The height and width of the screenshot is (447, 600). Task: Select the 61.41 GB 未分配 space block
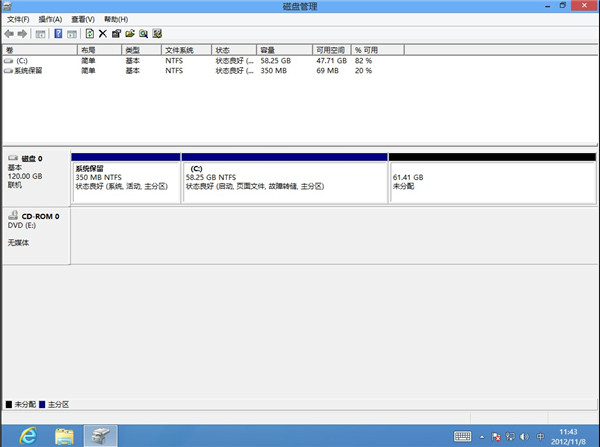tap(492, 180)
